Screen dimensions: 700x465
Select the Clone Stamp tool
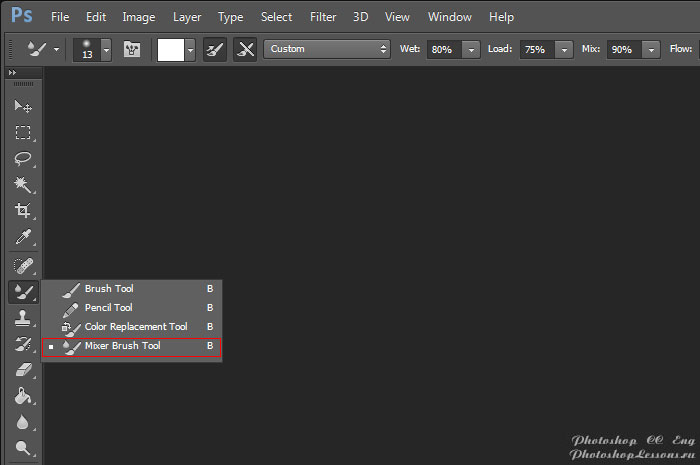click(23, 318)
